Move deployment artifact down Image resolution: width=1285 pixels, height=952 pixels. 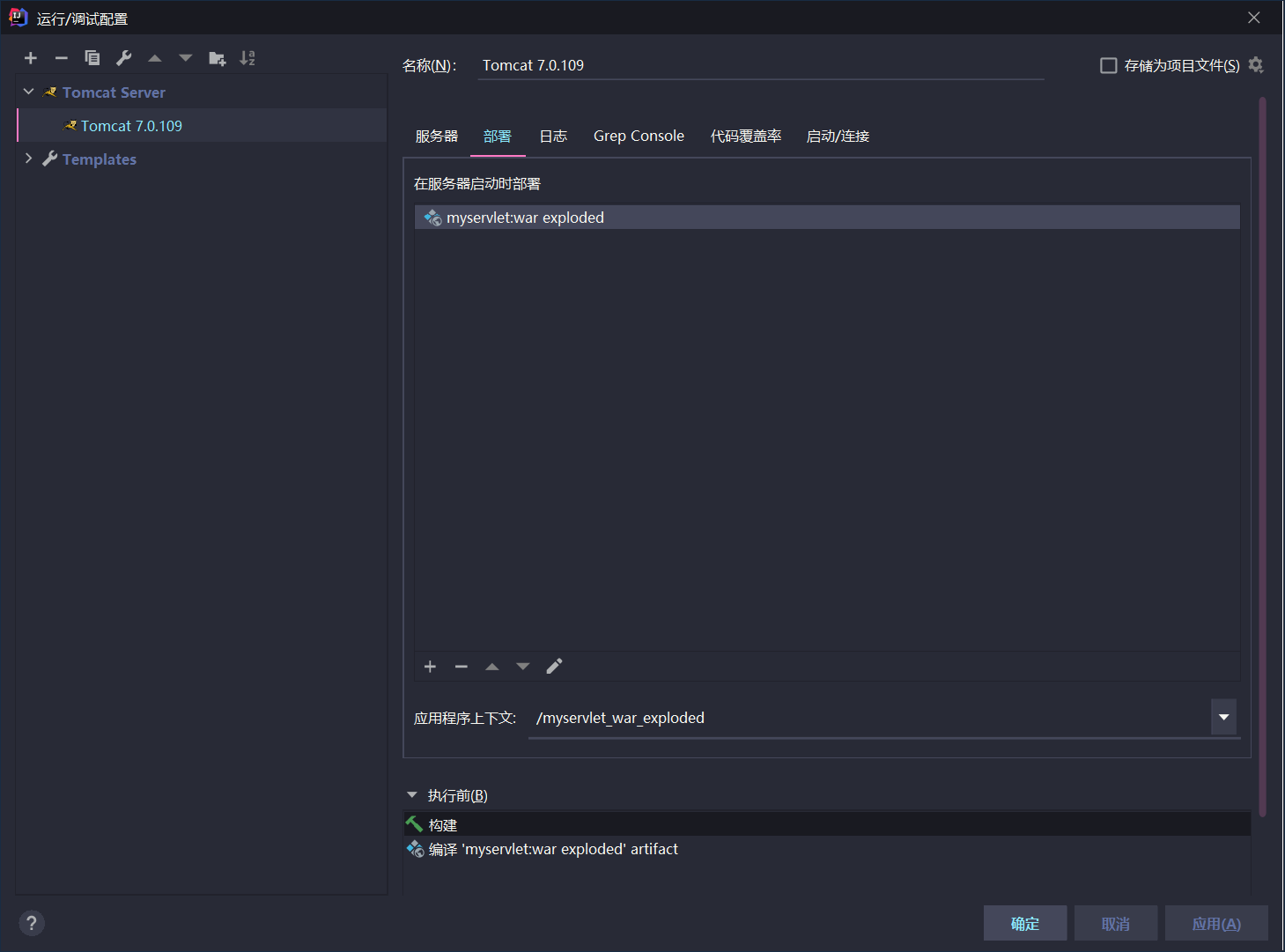523,667
